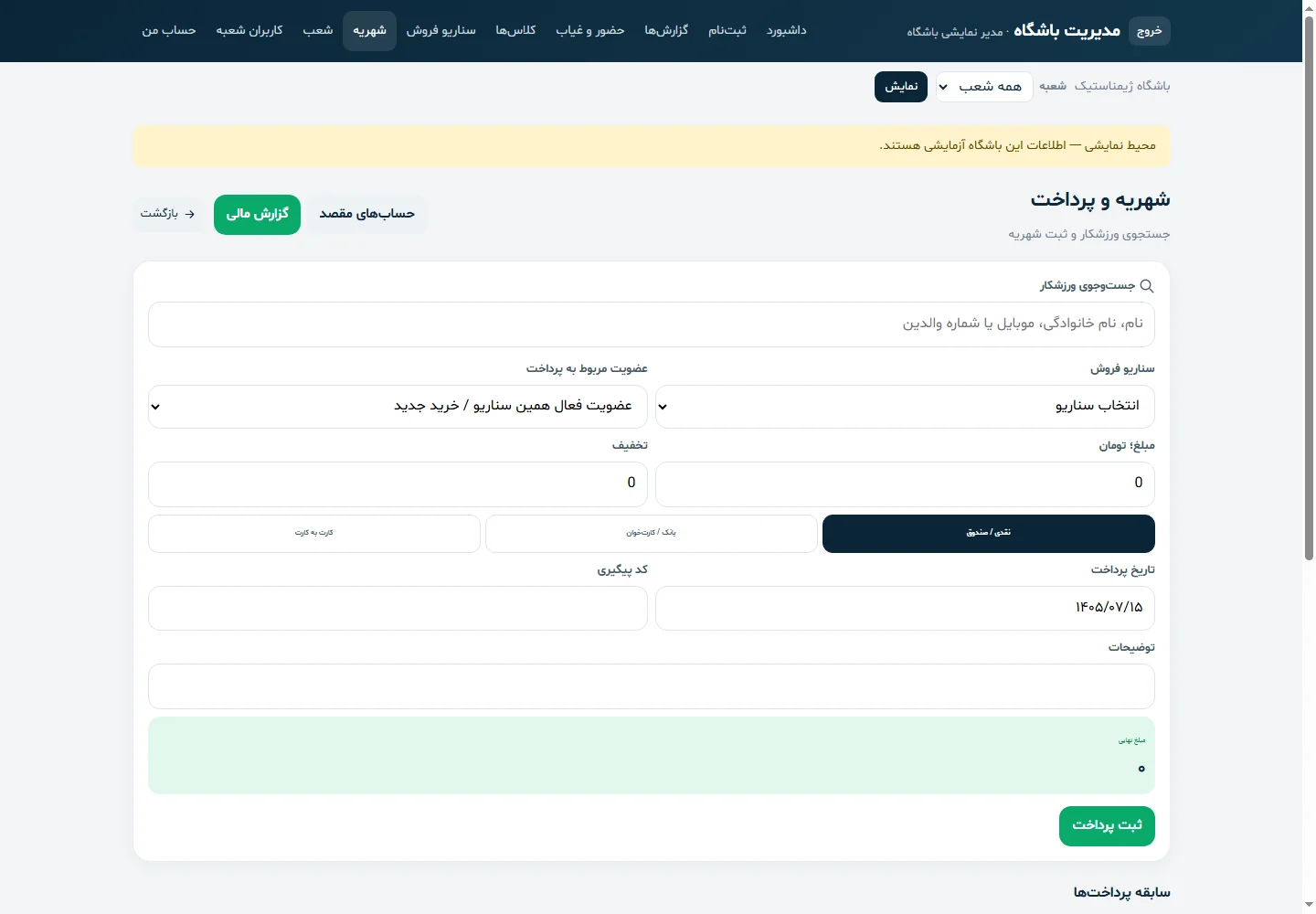Viewport: 1316px width, 914px height.
Task: Click the تاریخ پرداخت date field
Action: pos(905,608)
